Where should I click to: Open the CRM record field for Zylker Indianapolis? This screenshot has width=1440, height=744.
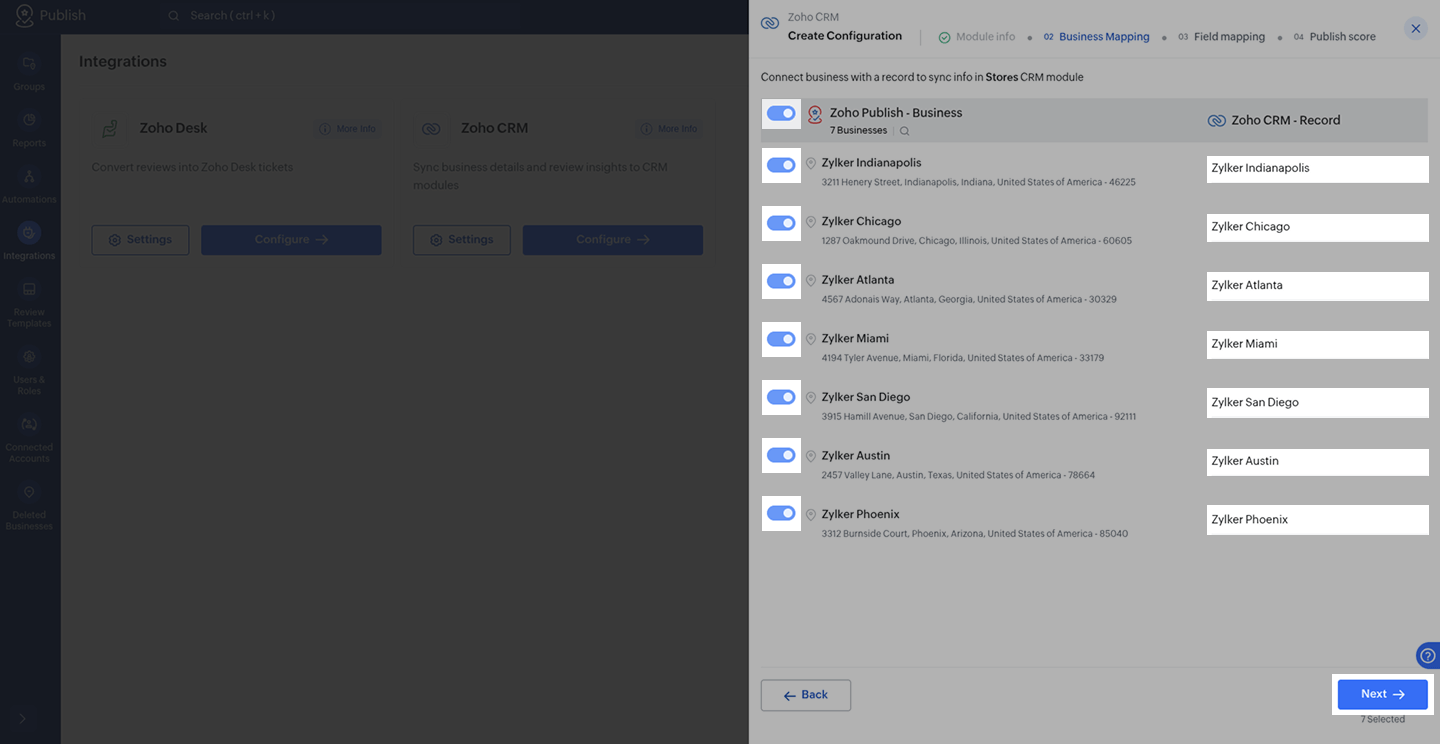point(1318,169)
